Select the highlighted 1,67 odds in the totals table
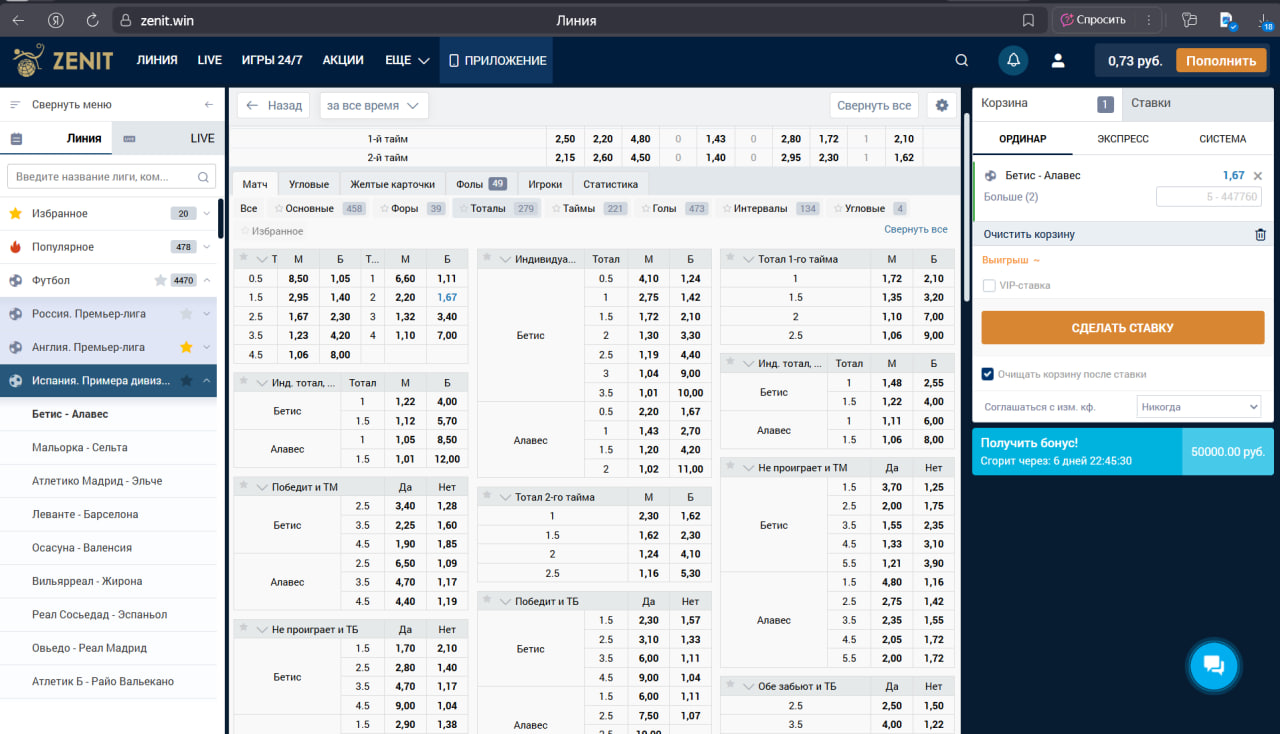Screen dimensions: 1280x734 coord(447,298)
